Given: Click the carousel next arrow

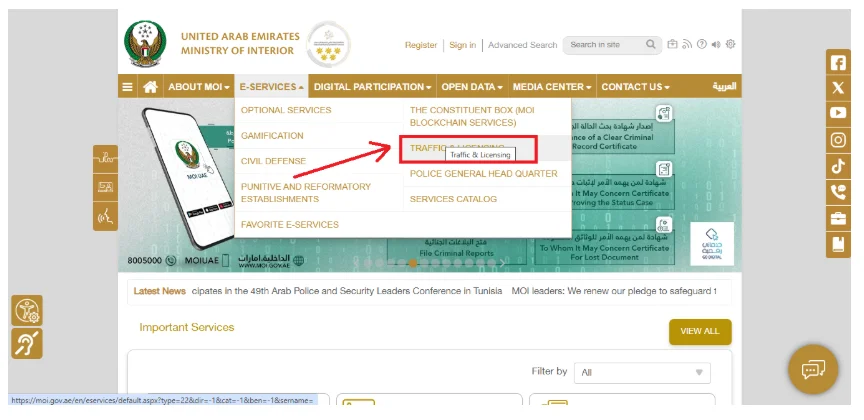Looking at the screenshot, I should pyautogui.click(x=502, y=263).
